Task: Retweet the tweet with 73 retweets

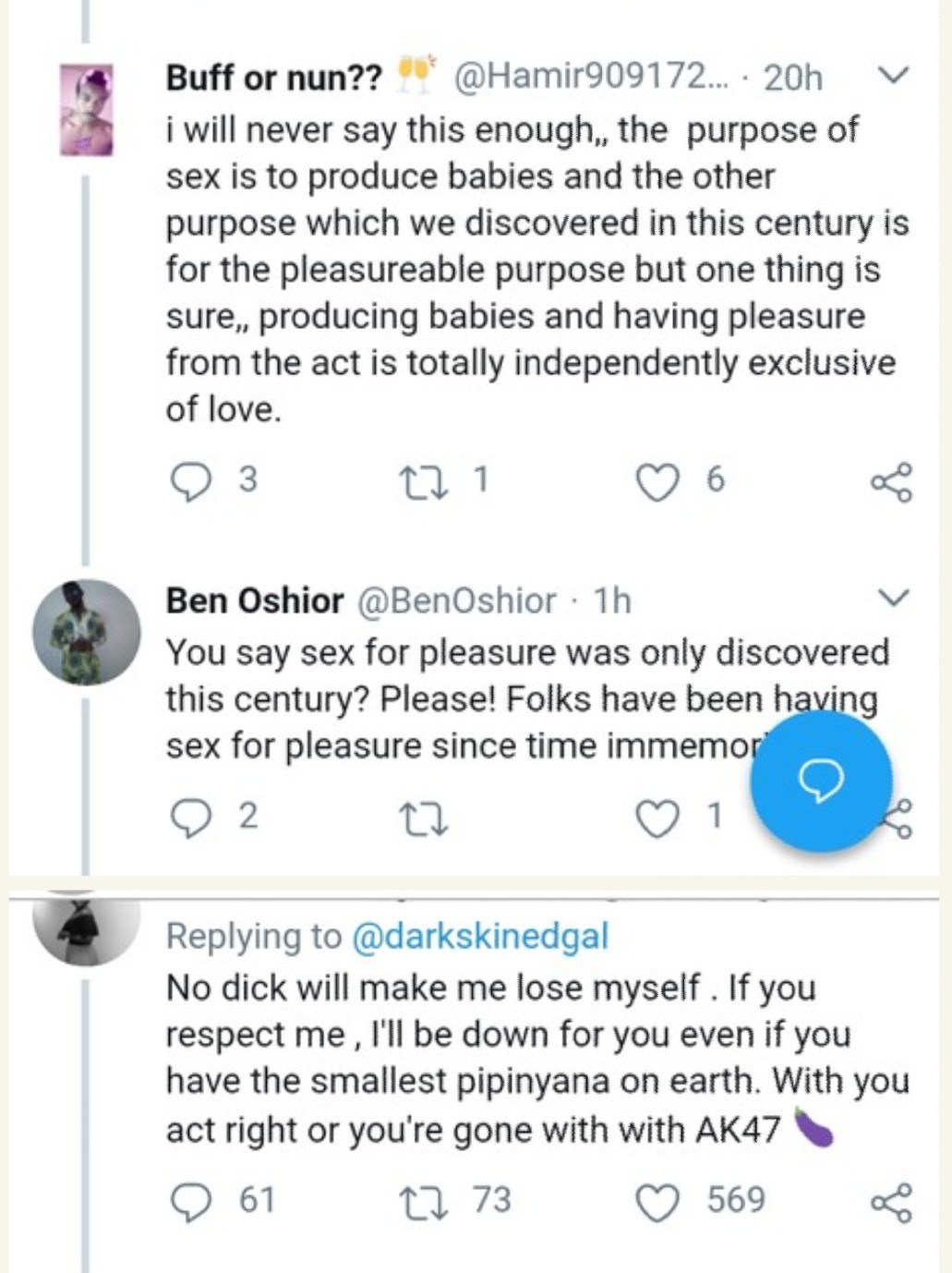Action: coord(423,1202)
